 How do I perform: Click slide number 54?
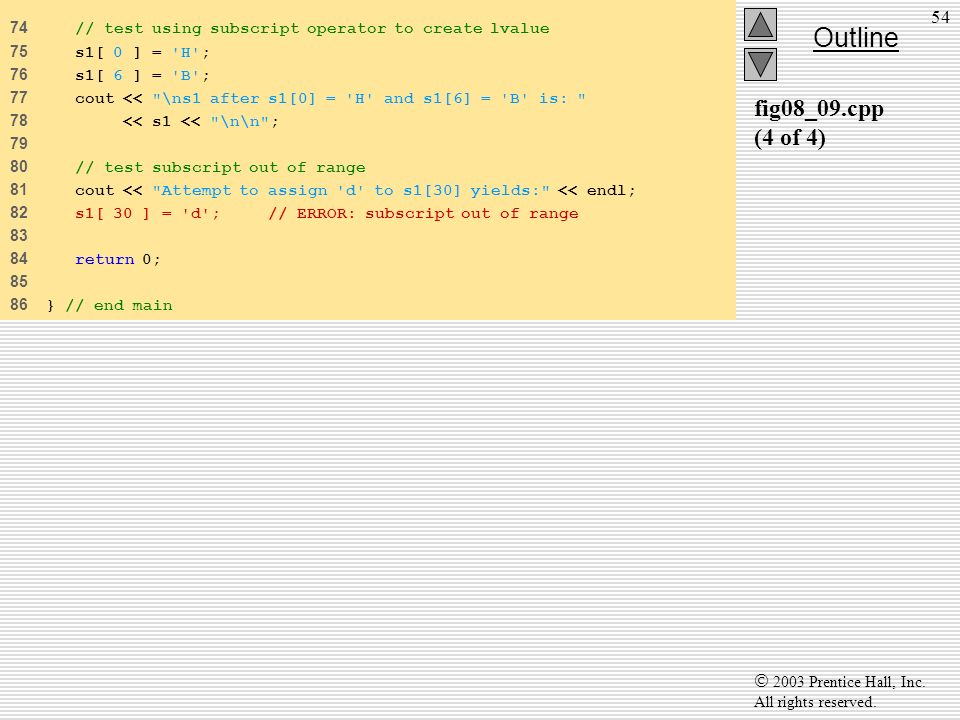940,17
